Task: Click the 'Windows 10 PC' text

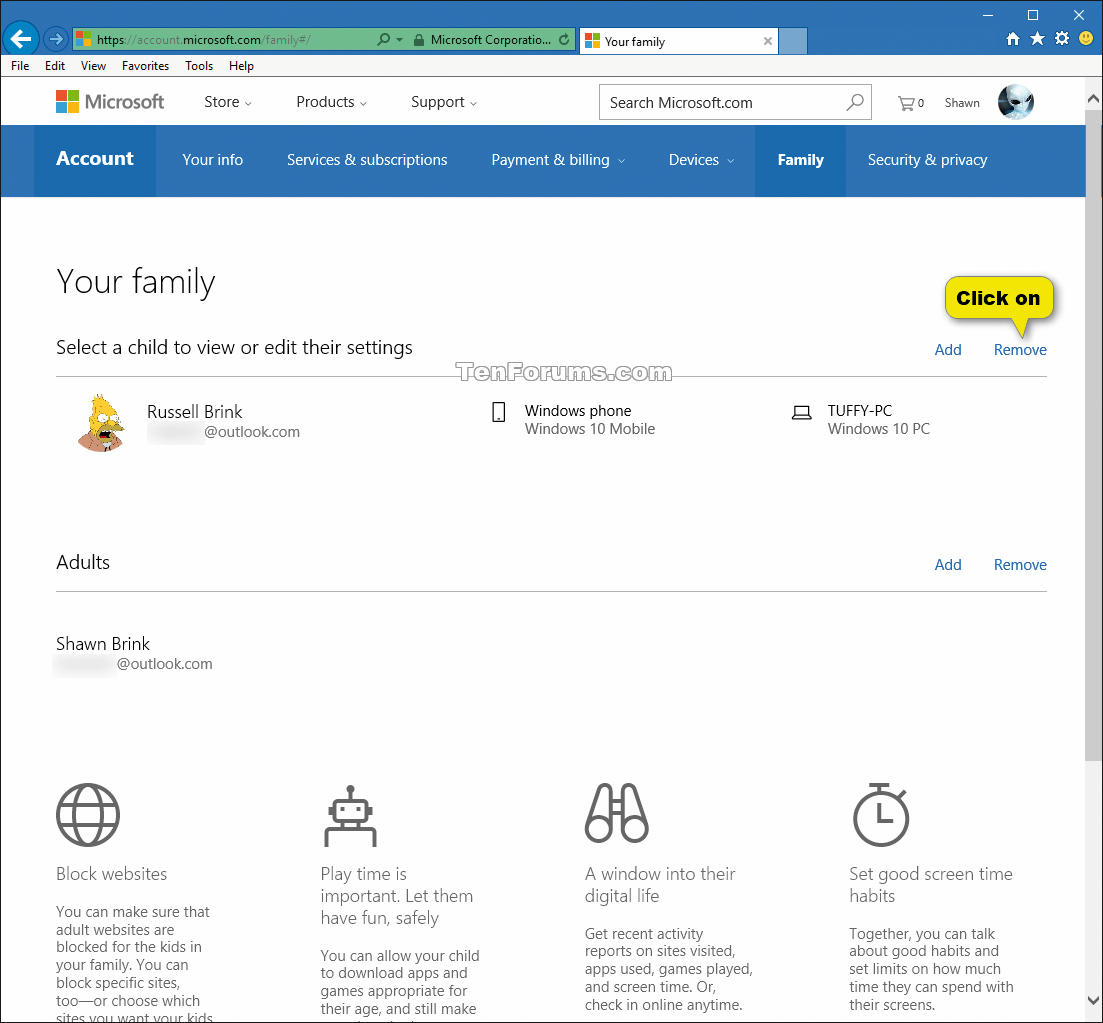Action: (879, 428)
